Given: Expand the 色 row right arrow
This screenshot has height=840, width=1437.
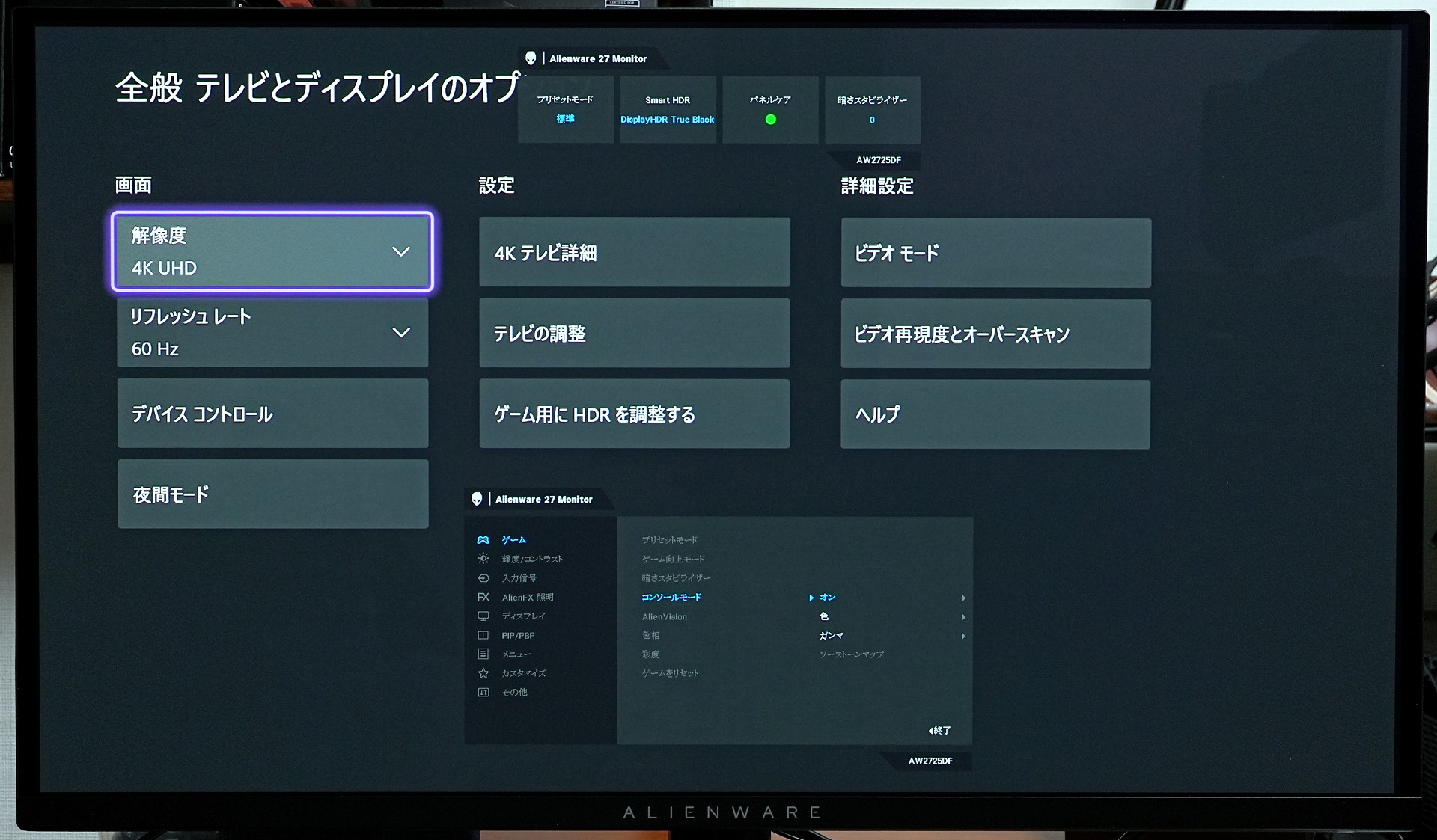Looking at the screenshot, I should coord(963,617).
